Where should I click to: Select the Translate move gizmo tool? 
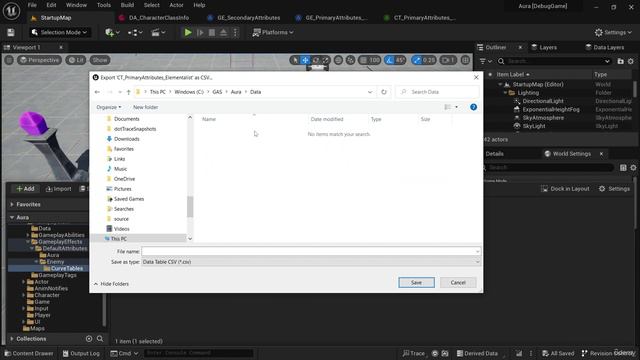pos(305,60)
